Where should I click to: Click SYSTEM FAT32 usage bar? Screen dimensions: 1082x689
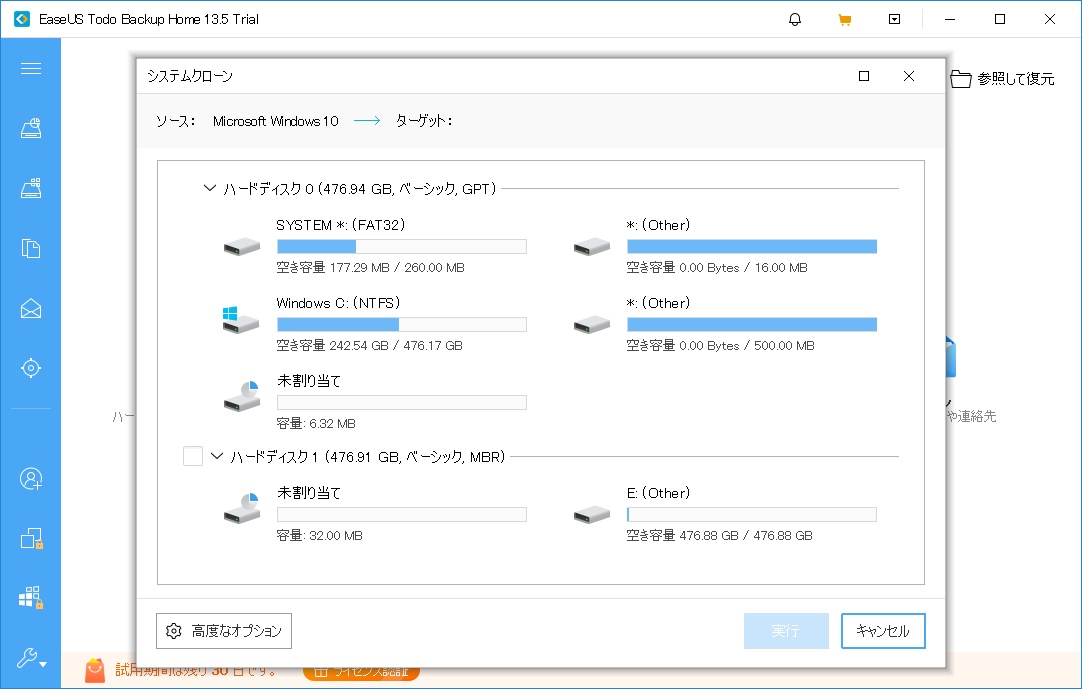pos(402,246)
